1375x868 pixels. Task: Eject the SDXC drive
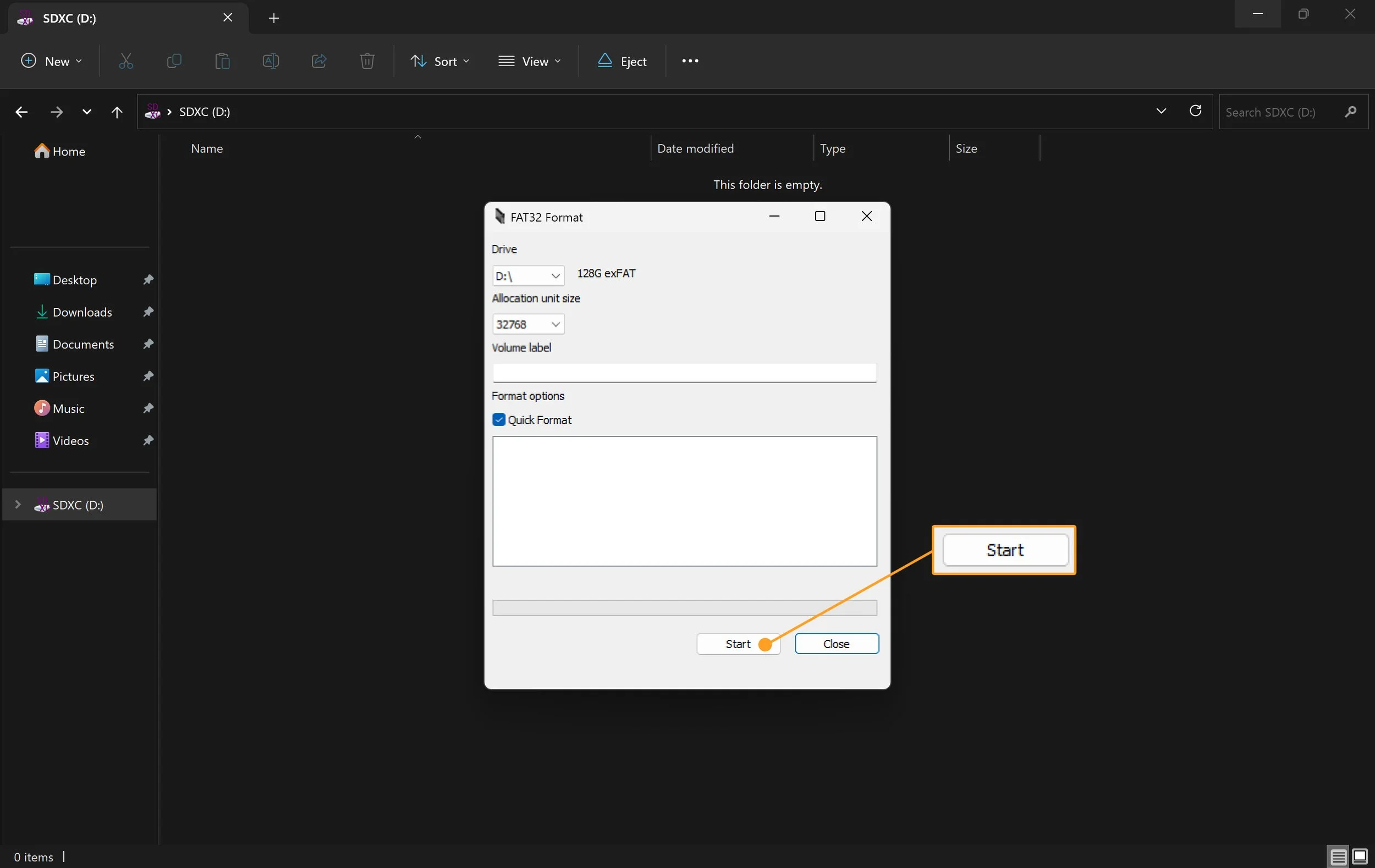(x=622, y=61)
